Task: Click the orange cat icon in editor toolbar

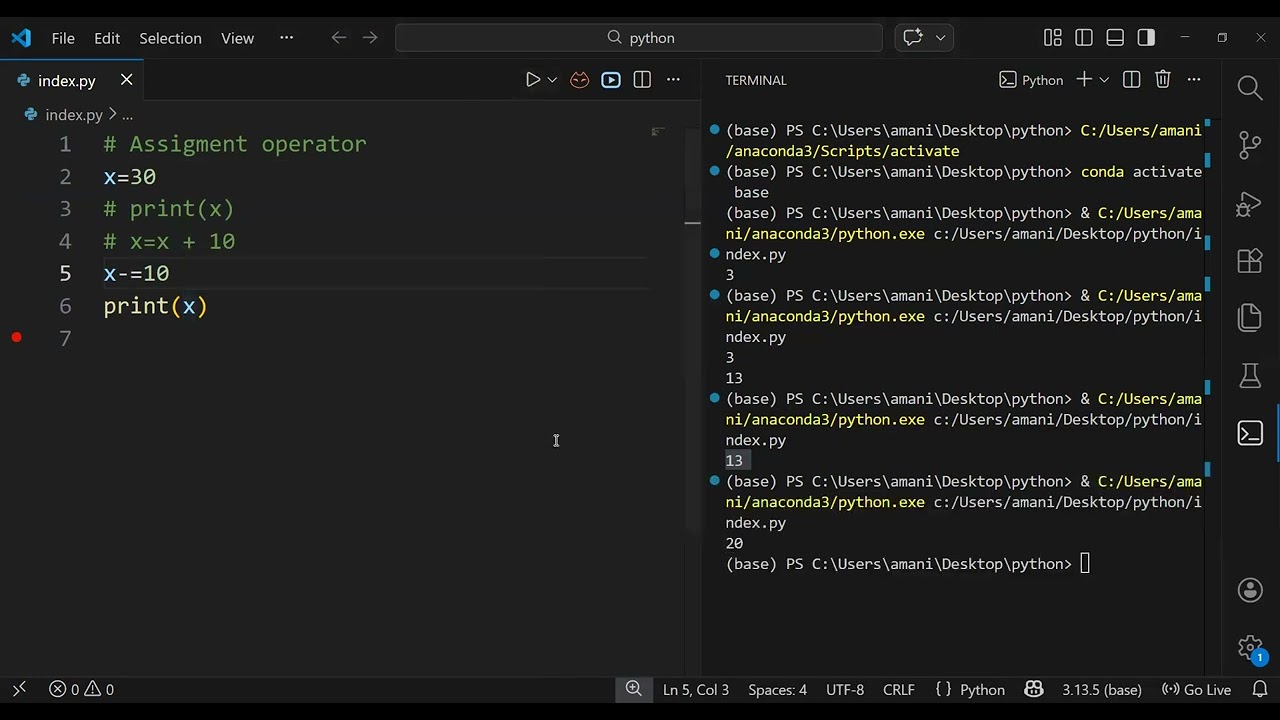Action: 580,80
